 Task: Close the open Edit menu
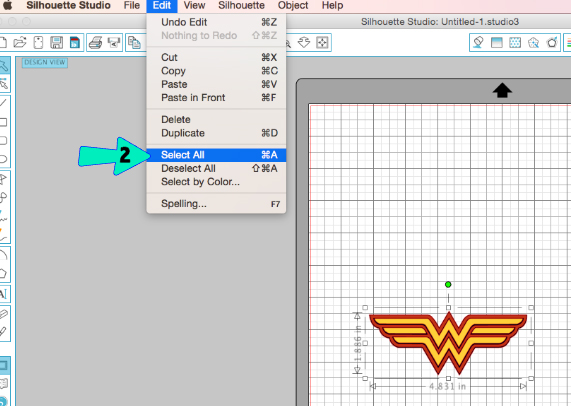(x=162, y=5)
